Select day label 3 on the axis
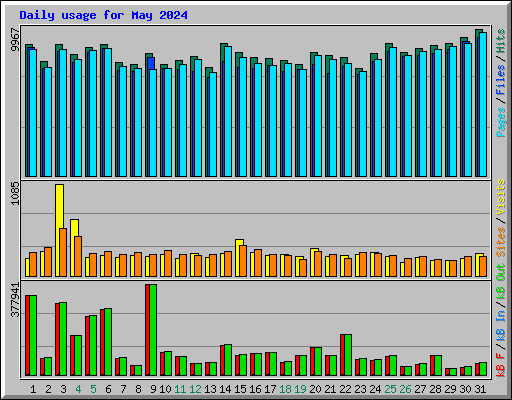Image resolution: width=512 pixels, height=400 pixels. coord(63,389)
